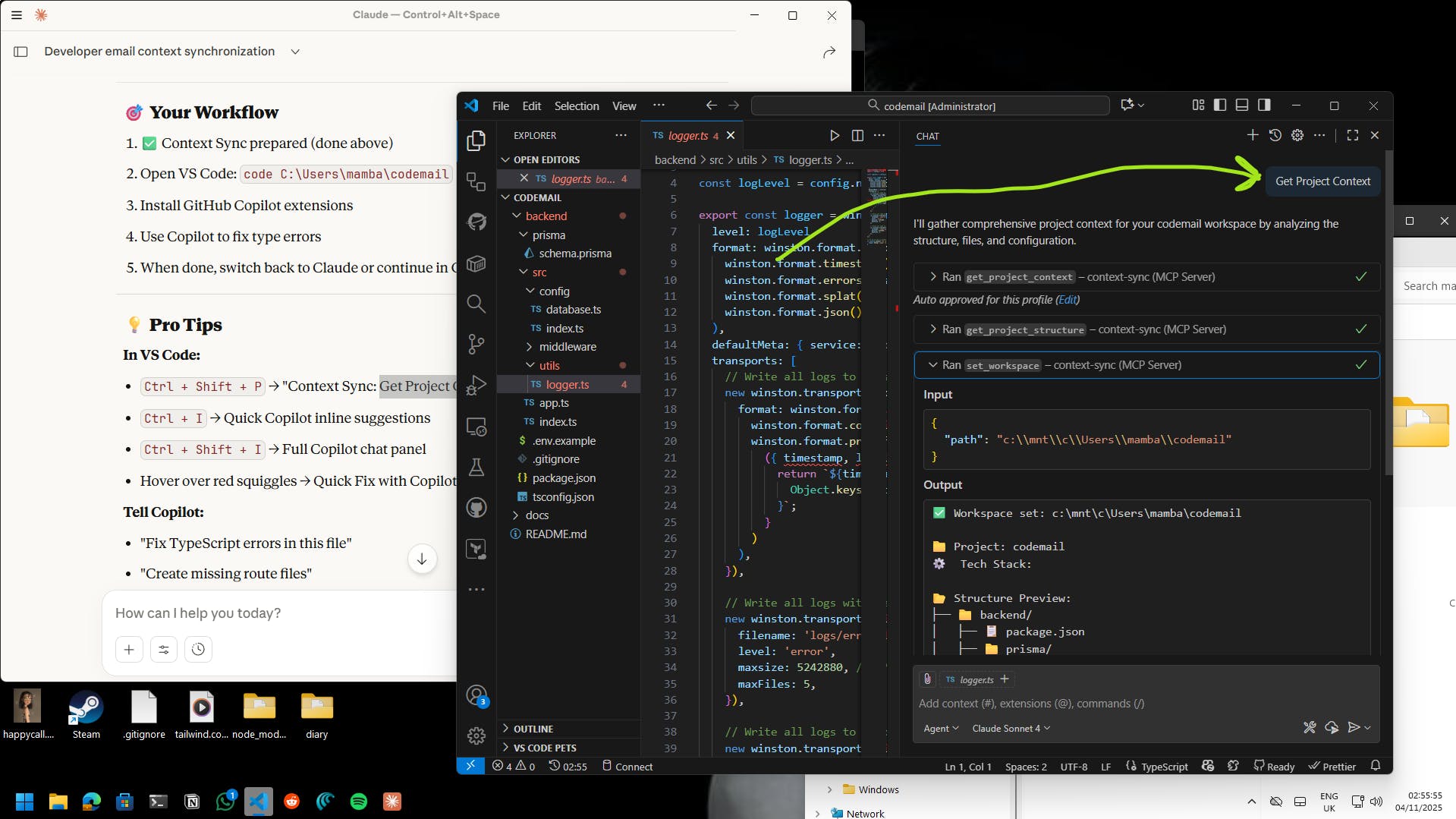
Task: Customize VS Code layout from title bar
Action: click(x=1198, y=106)
